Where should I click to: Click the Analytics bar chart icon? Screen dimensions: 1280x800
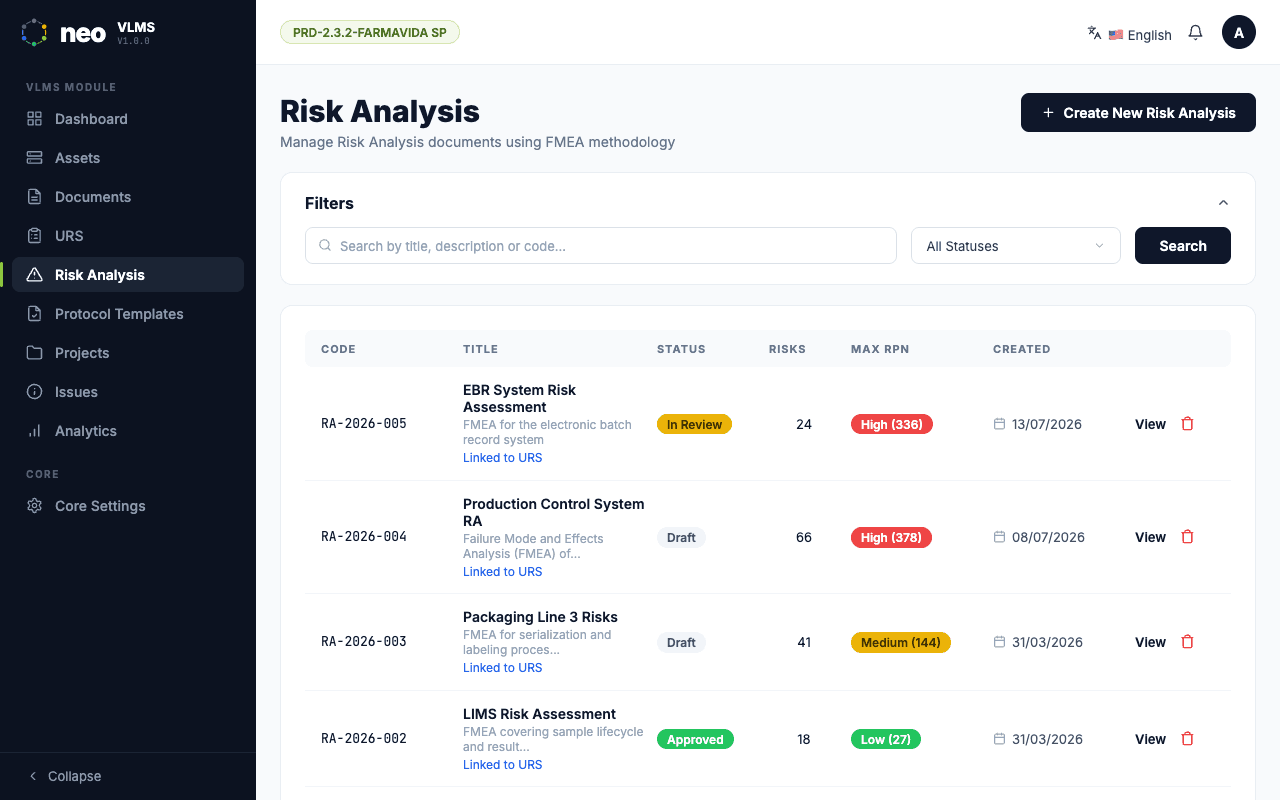point(34,431)
